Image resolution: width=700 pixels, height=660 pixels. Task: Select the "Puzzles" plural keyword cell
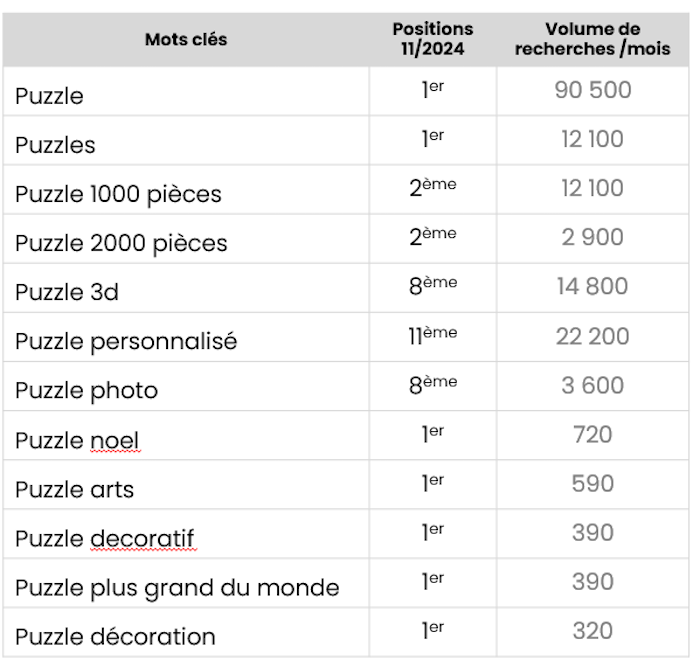(55, 145)
